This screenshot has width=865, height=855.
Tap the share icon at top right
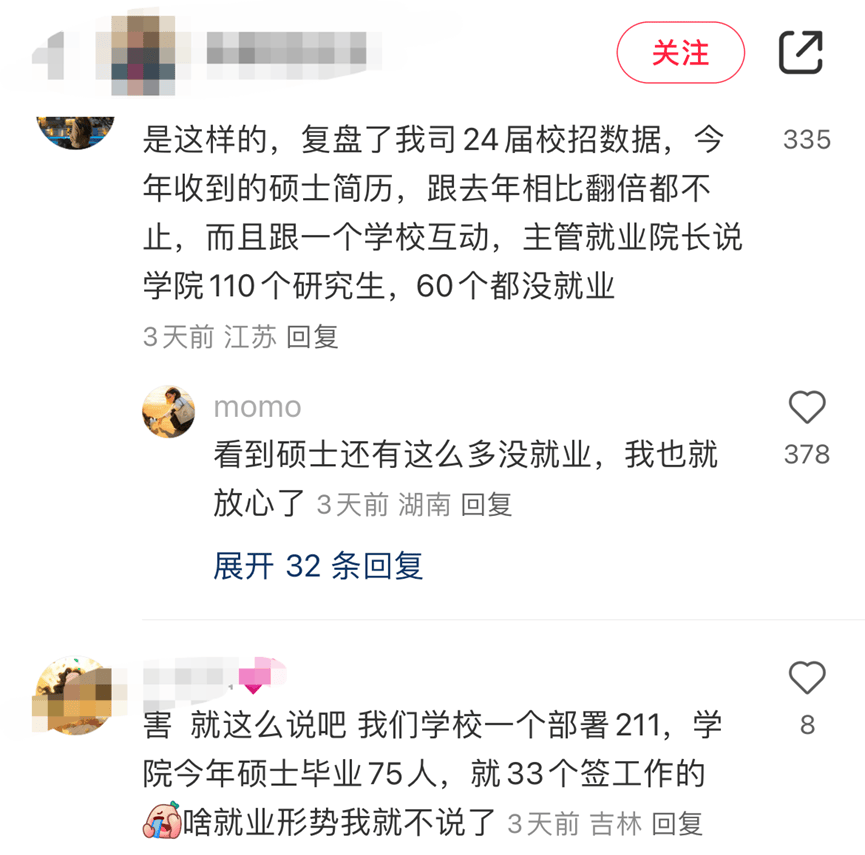point(800,52)
